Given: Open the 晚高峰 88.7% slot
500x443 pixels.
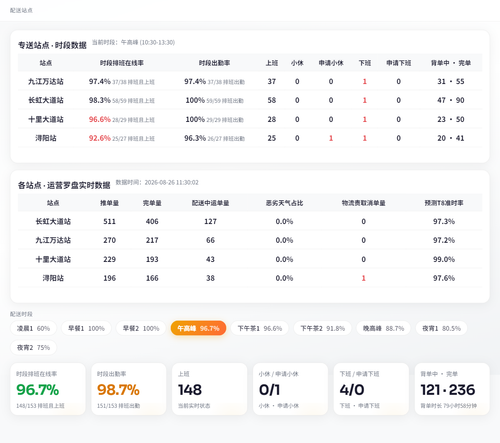Looking at the screenshot, I should pos(383,328).
